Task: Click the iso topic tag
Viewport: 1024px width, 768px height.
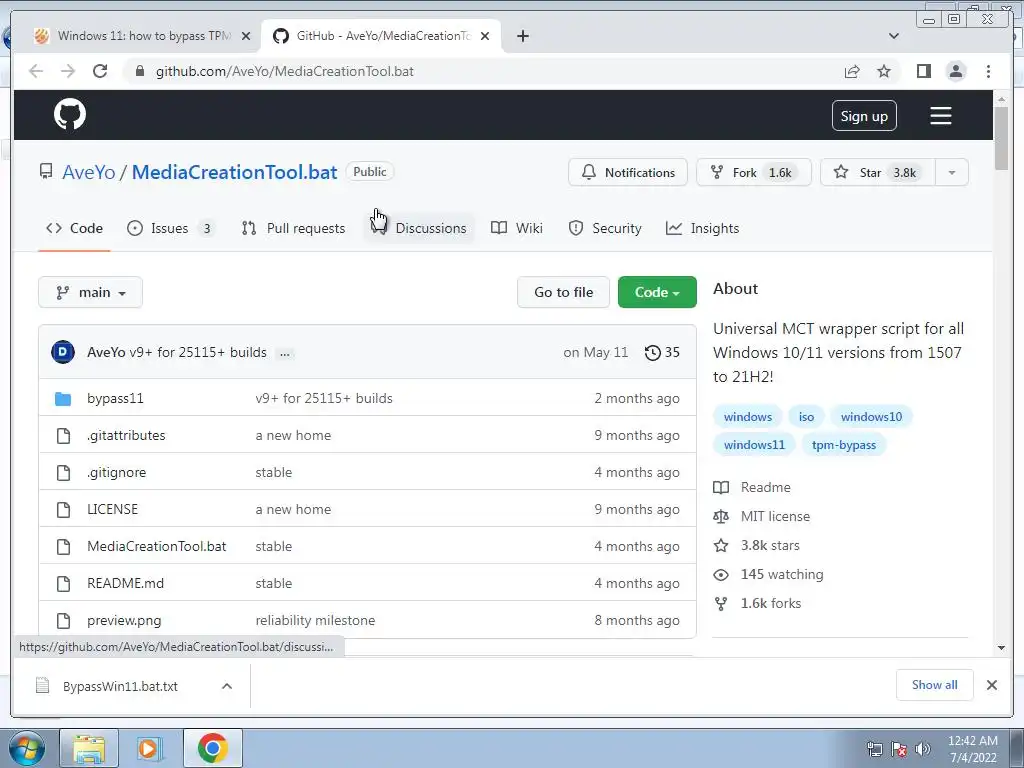Action: coord(806,417)
